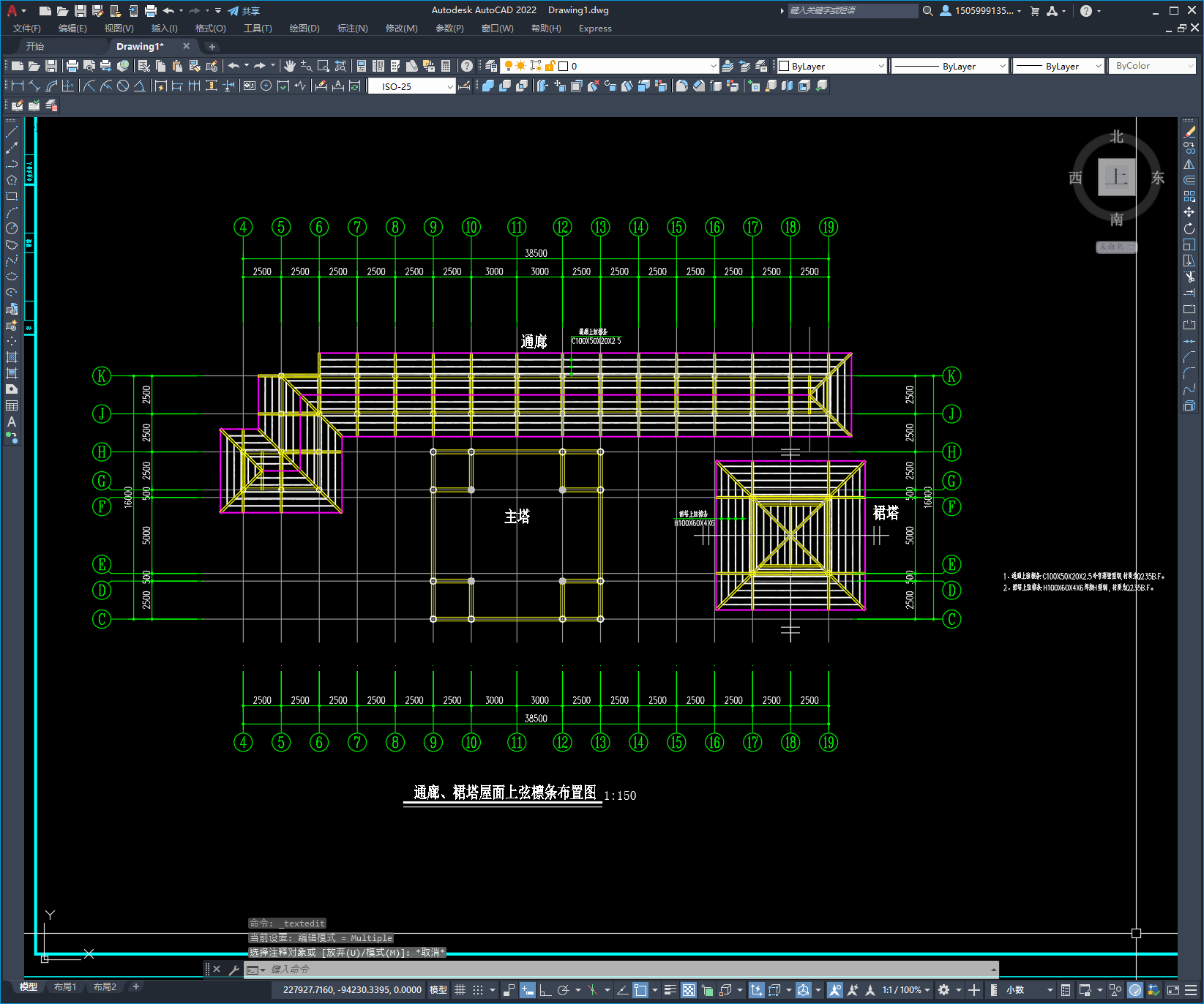Toggle dynamic input in the status bar
This screenshot has height=1004, width=1204.
click(528, 990)
